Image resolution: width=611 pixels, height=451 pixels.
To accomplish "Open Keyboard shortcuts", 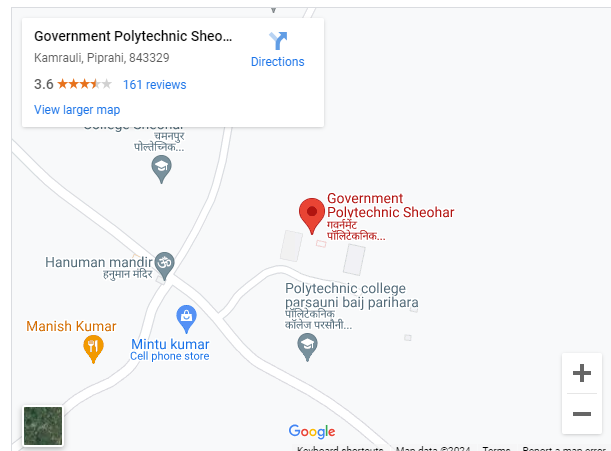I will [340, 449].
